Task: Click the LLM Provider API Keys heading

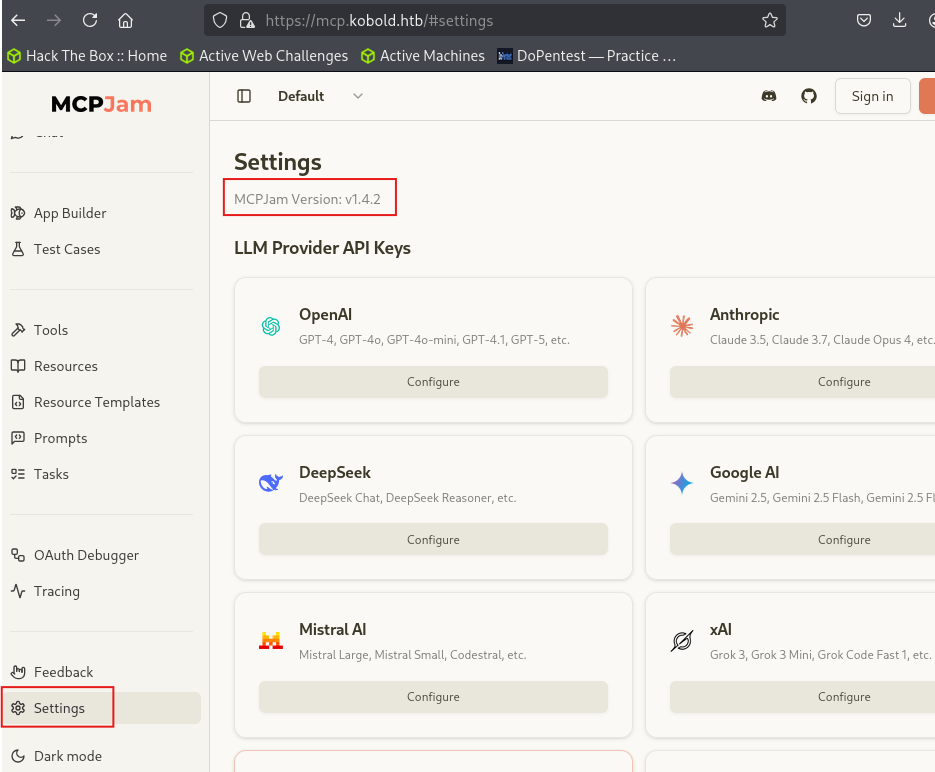Action: tap(322, 248)
